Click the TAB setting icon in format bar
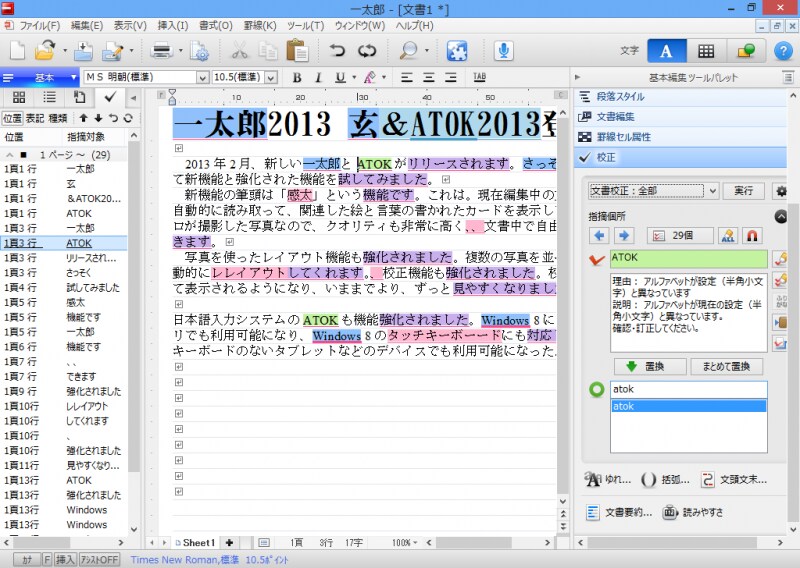This screenshot has height=568, width=800. (x=479, y=77)
